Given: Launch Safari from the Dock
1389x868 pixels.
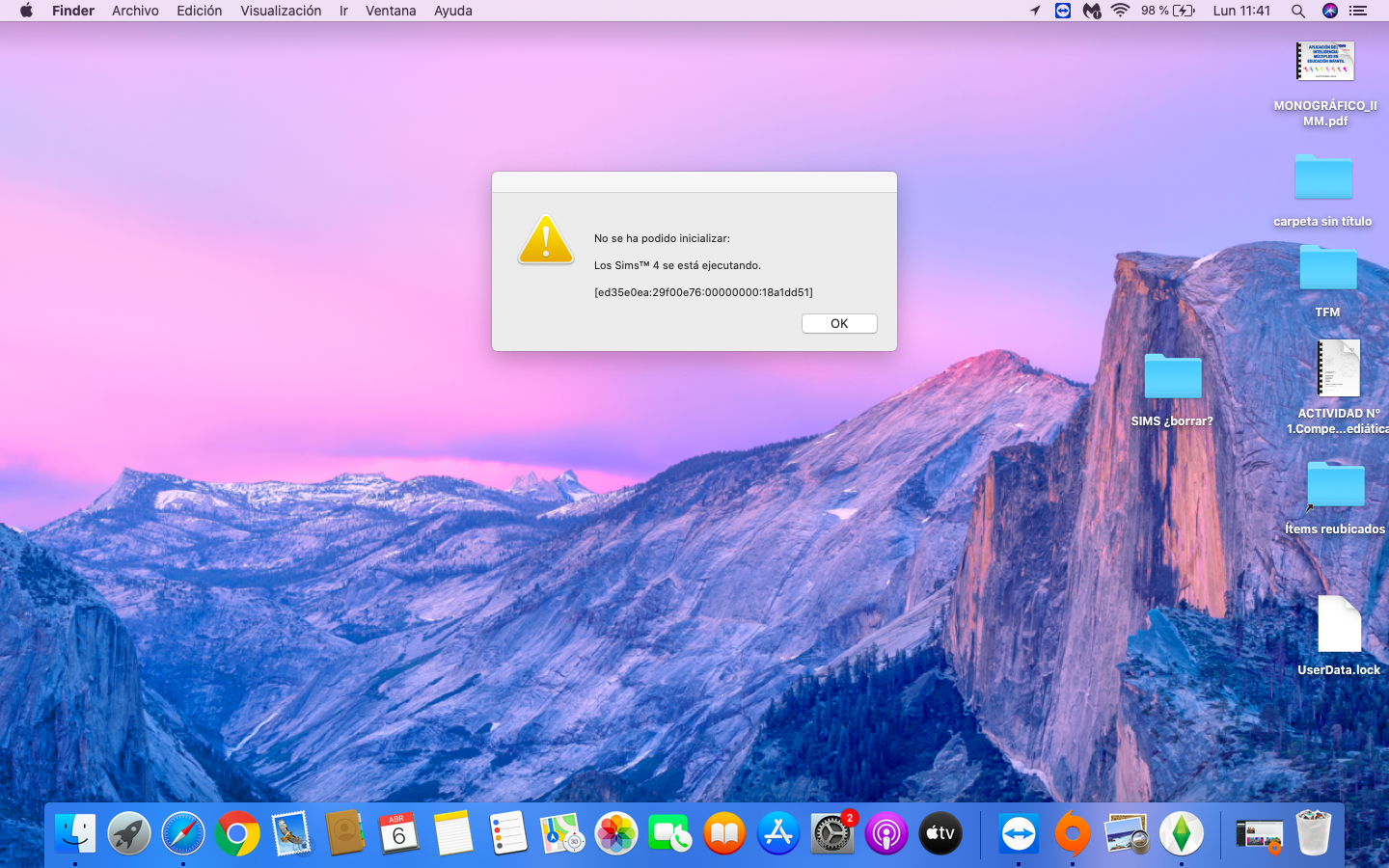Looking at the screenshot, I should 183,833.
